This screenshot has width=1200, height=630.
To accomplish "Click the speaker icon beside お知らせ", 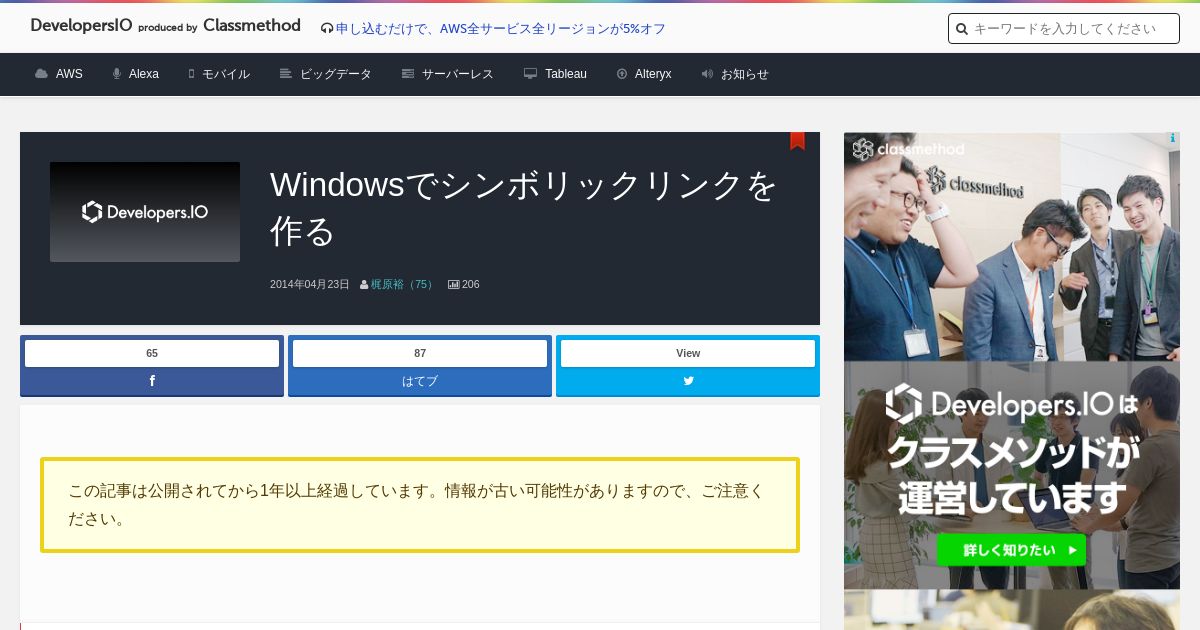I will tap(707, 74).
